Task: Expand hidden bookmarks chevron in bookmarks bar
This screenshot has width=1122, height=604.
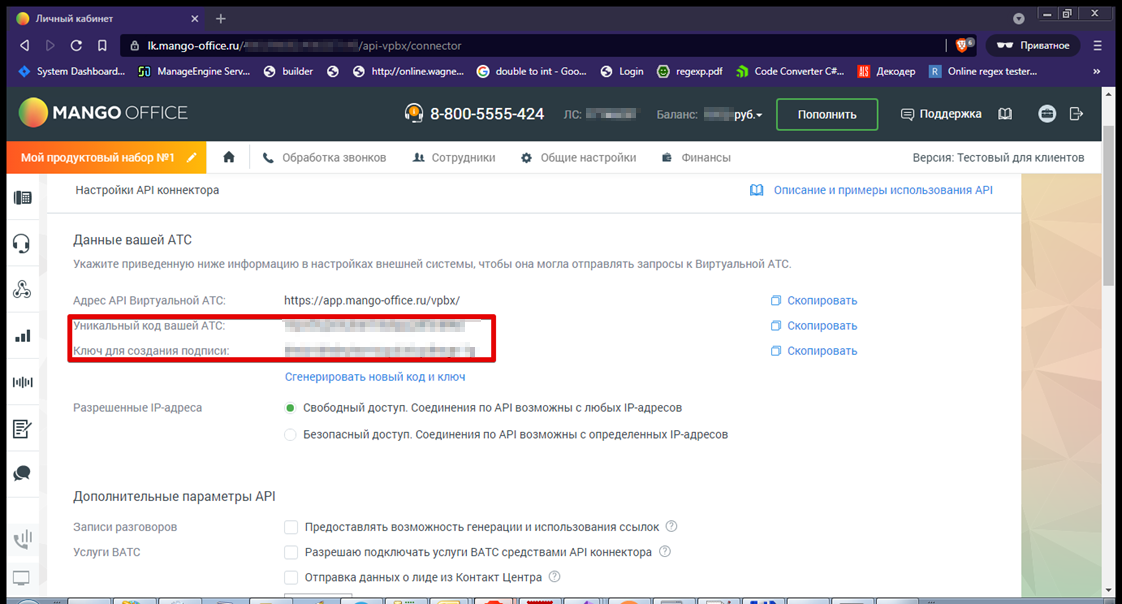Action: click(1096, 71)
